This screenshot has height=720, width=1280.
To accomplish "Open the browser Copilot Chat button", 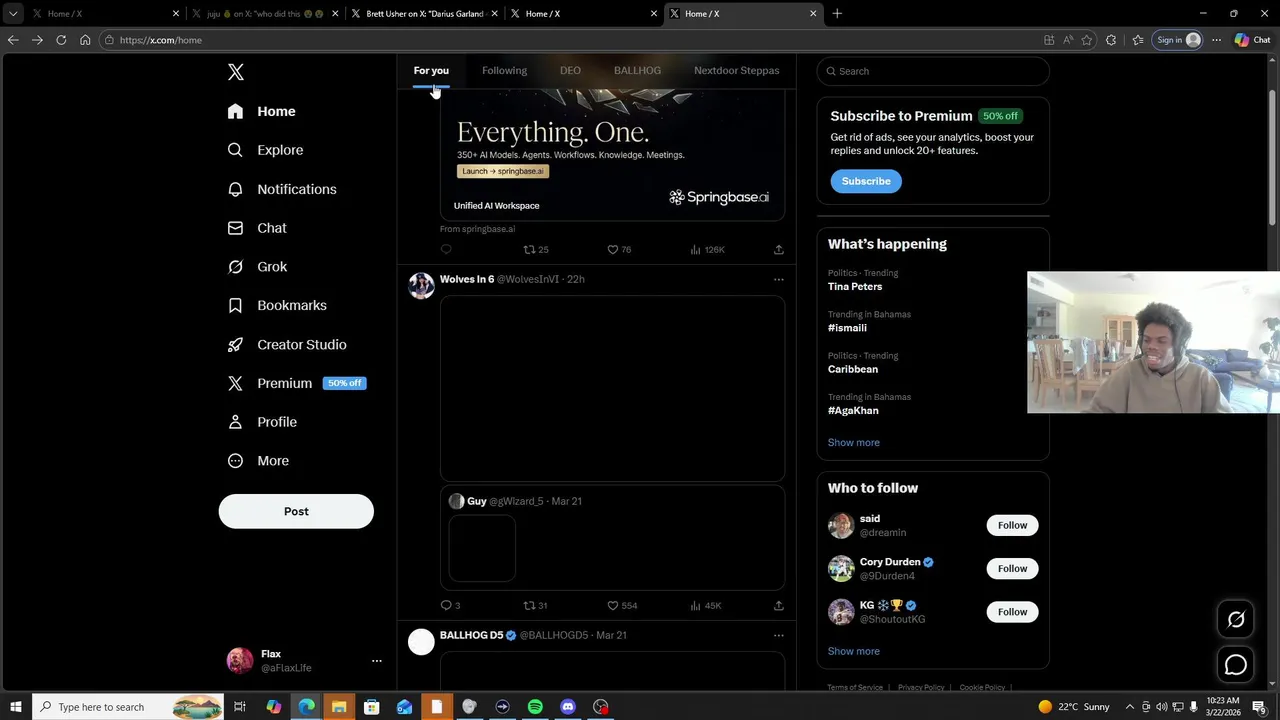I will (x=1252, y=40).
